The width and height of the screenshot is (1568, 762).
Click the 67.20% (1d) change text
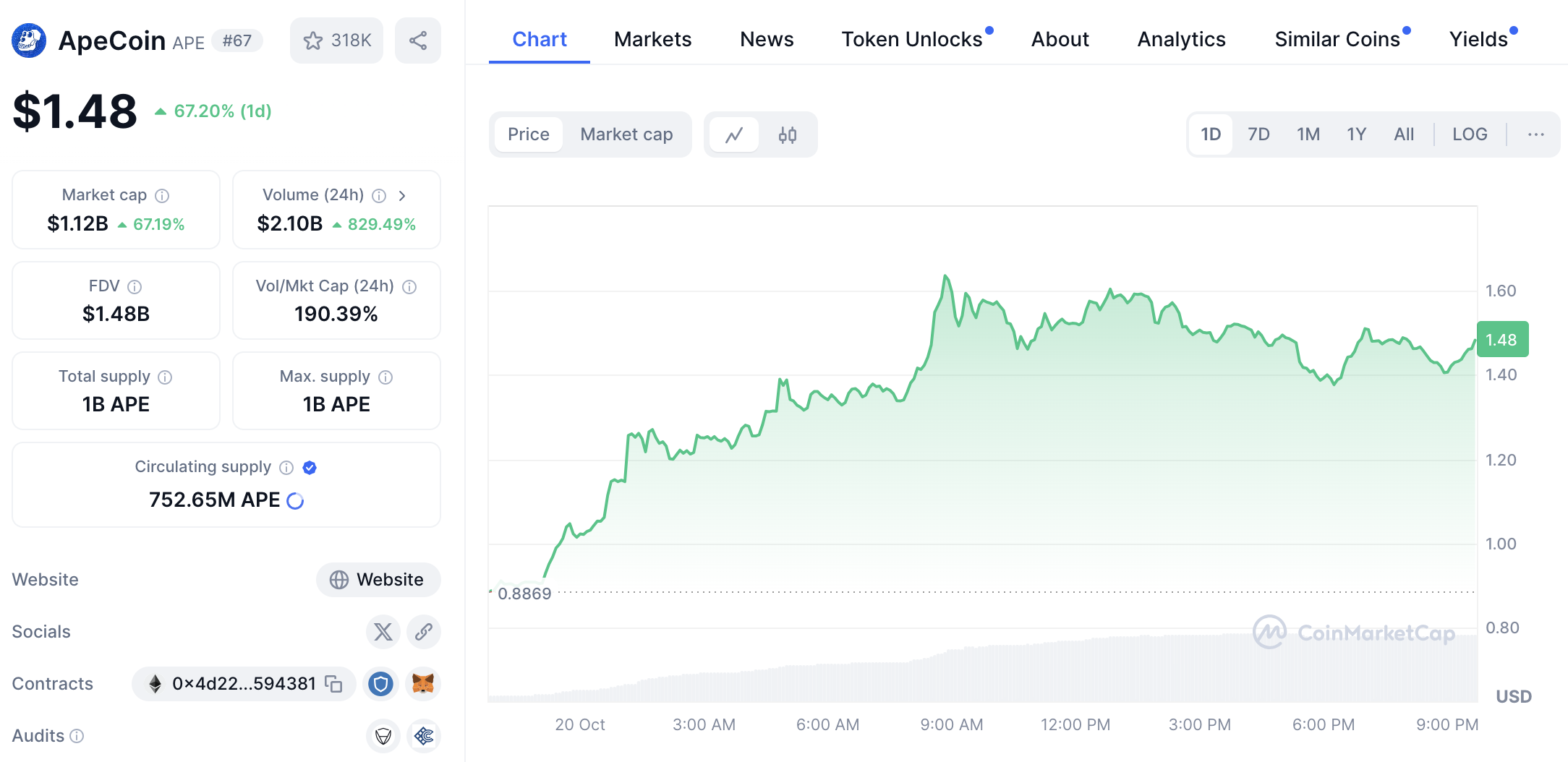click(223, 111)
